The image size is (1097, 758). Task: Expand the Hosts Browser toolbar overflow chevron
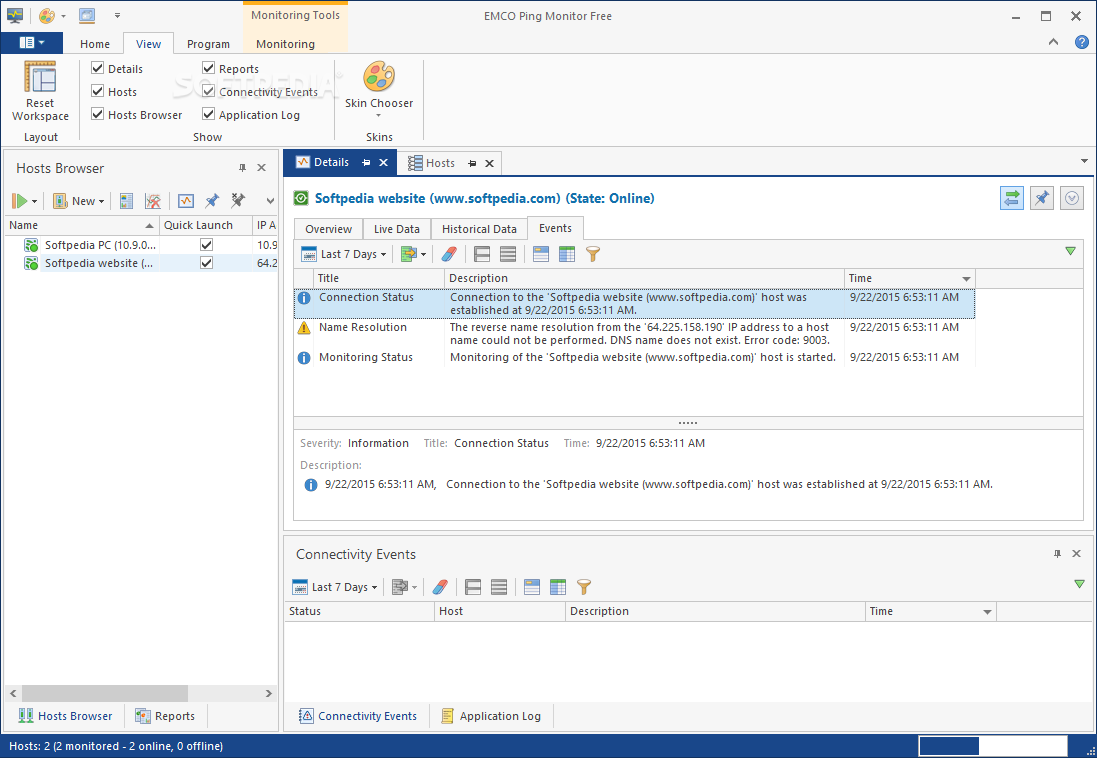coord(270,202)
